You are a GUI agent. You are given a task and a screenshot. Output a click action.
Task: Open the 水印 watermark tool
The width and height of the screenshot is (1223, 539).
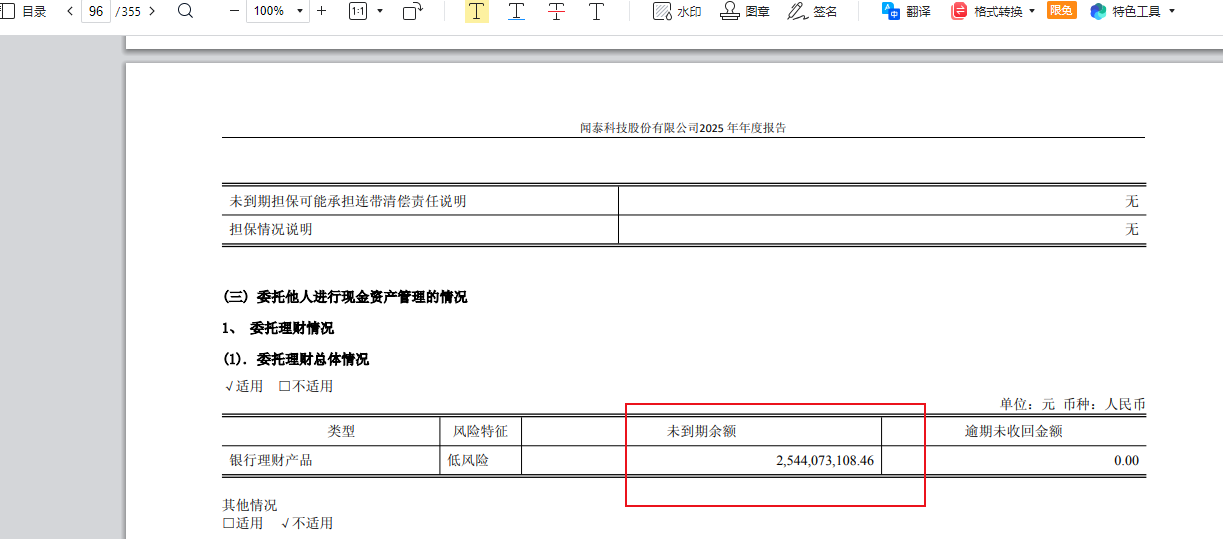[x=676, y=12]
